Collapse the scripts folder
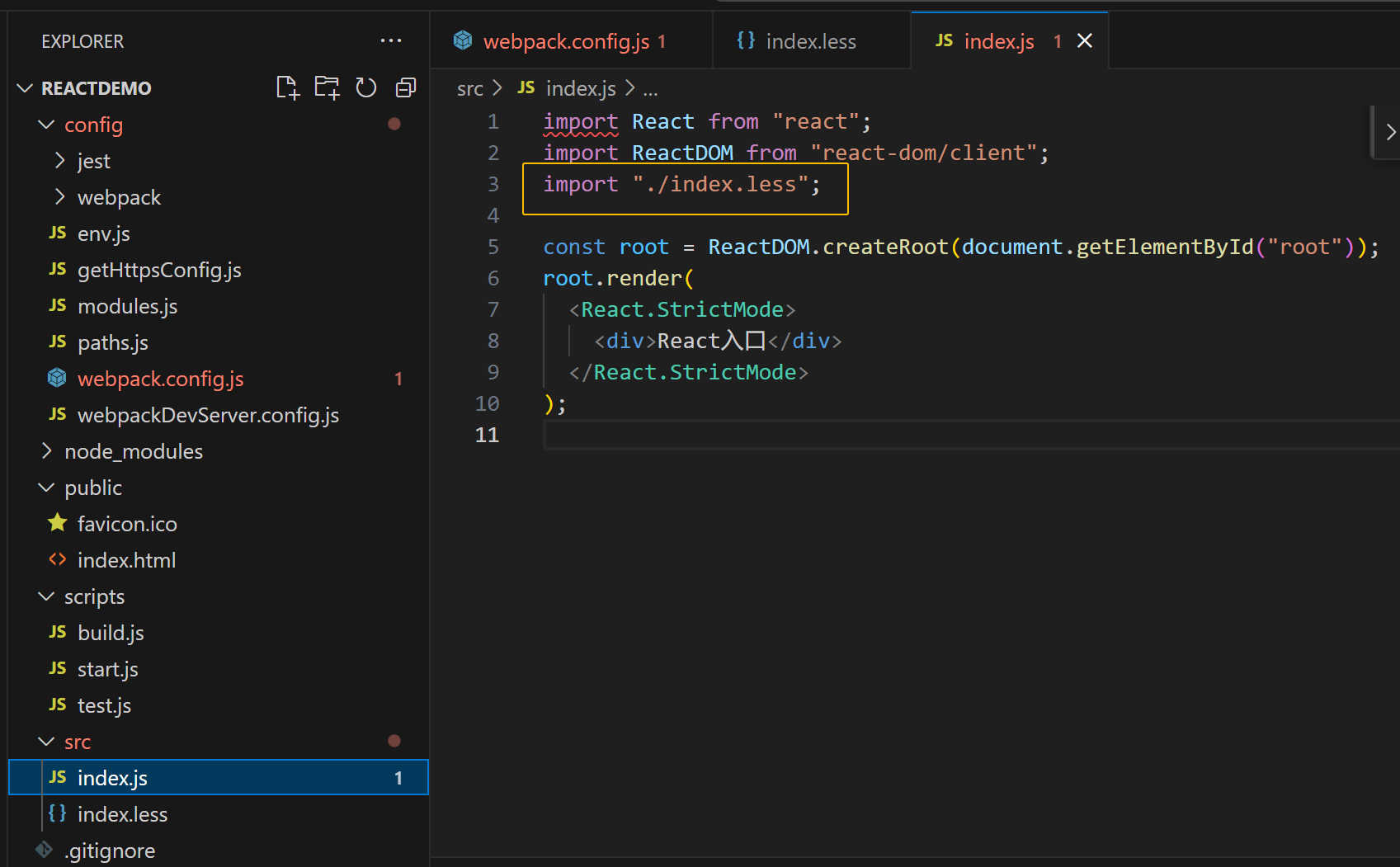This screenshot has height=867, width=1400. pyautogui.click(x=46, y=596)
